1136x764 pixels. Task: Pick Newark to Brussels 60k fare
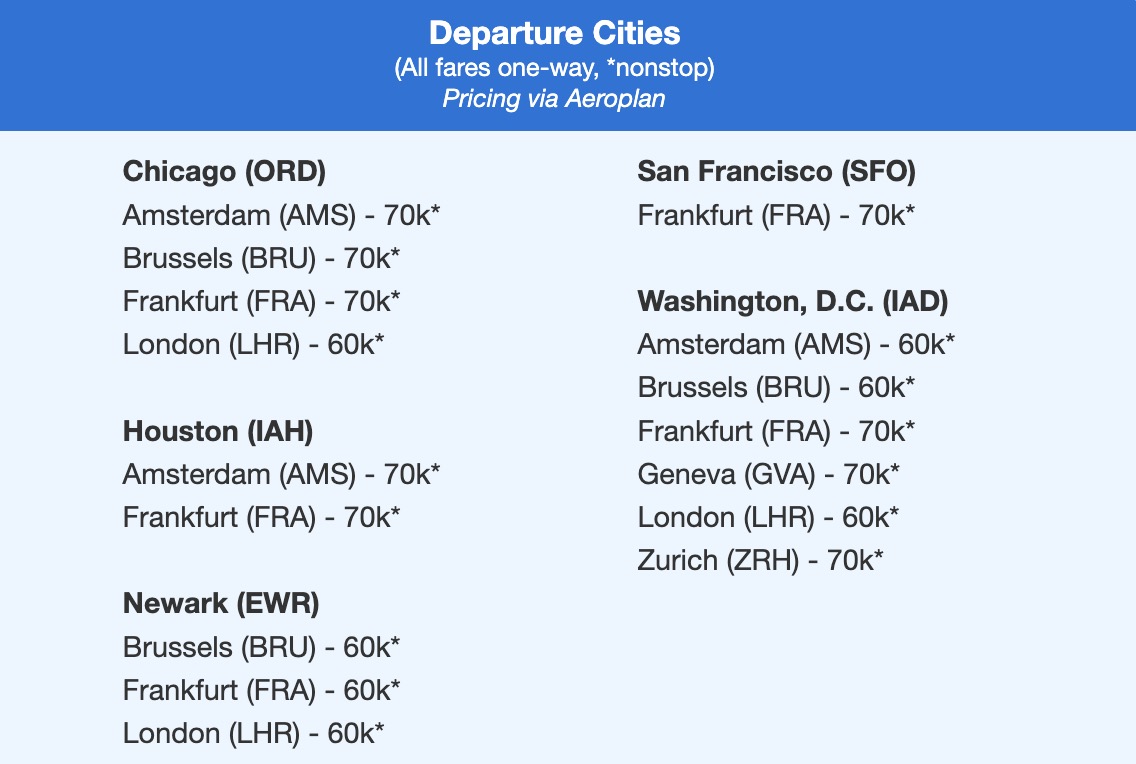coord(261,647)
